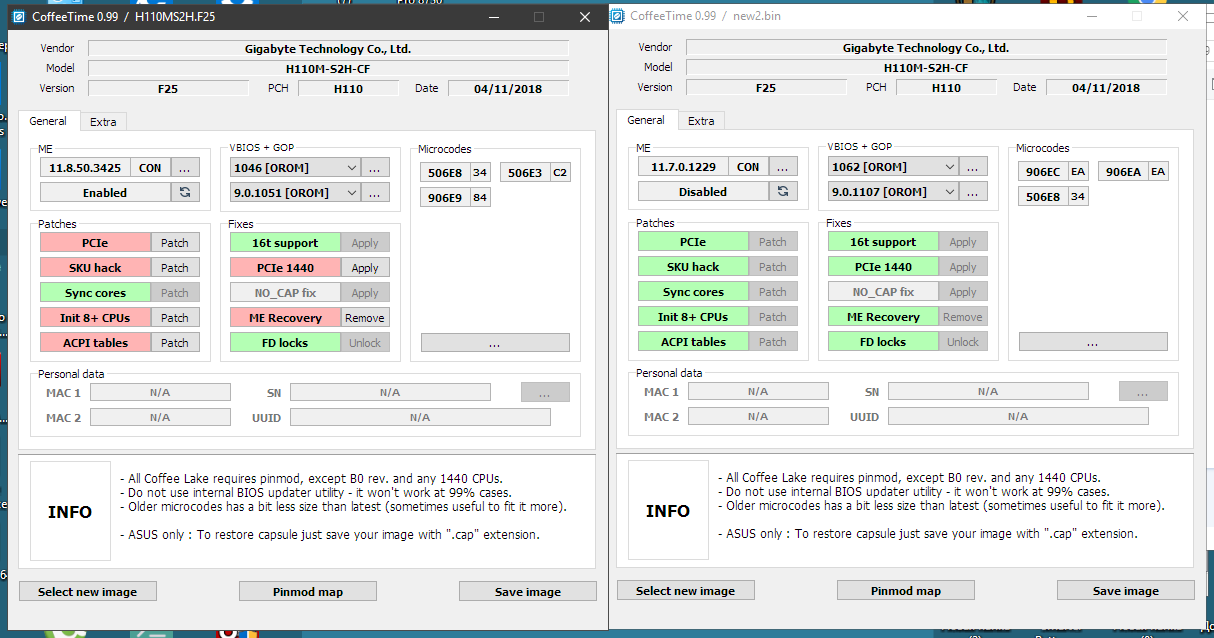The height and width of the screenshot is (638, 1214).
Task: Click browse button next to 9.0.1051 [OROM]
Action: point(375,192)
